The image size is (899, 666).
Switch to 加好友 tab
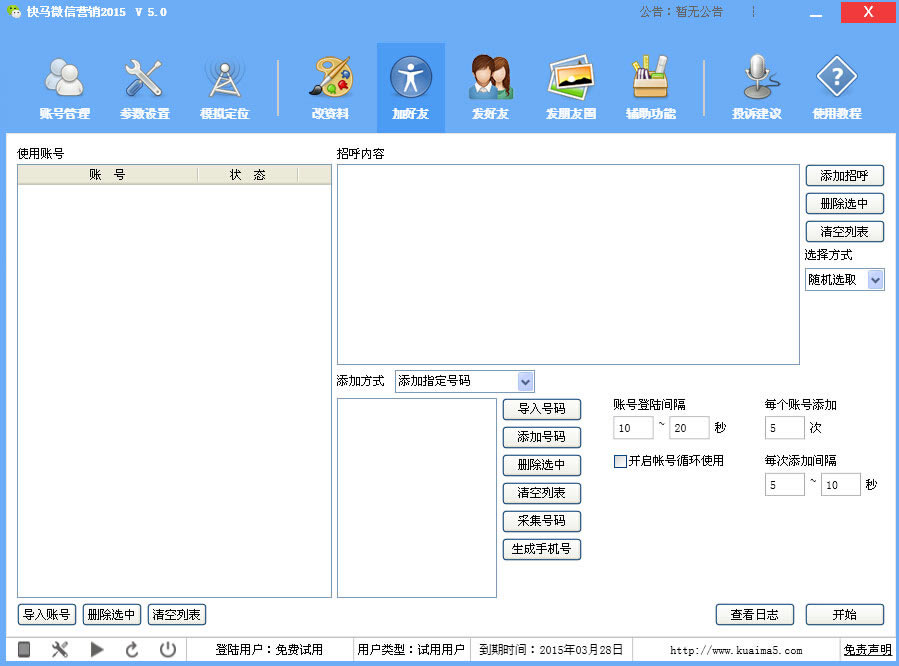click(x=410, y=88)
